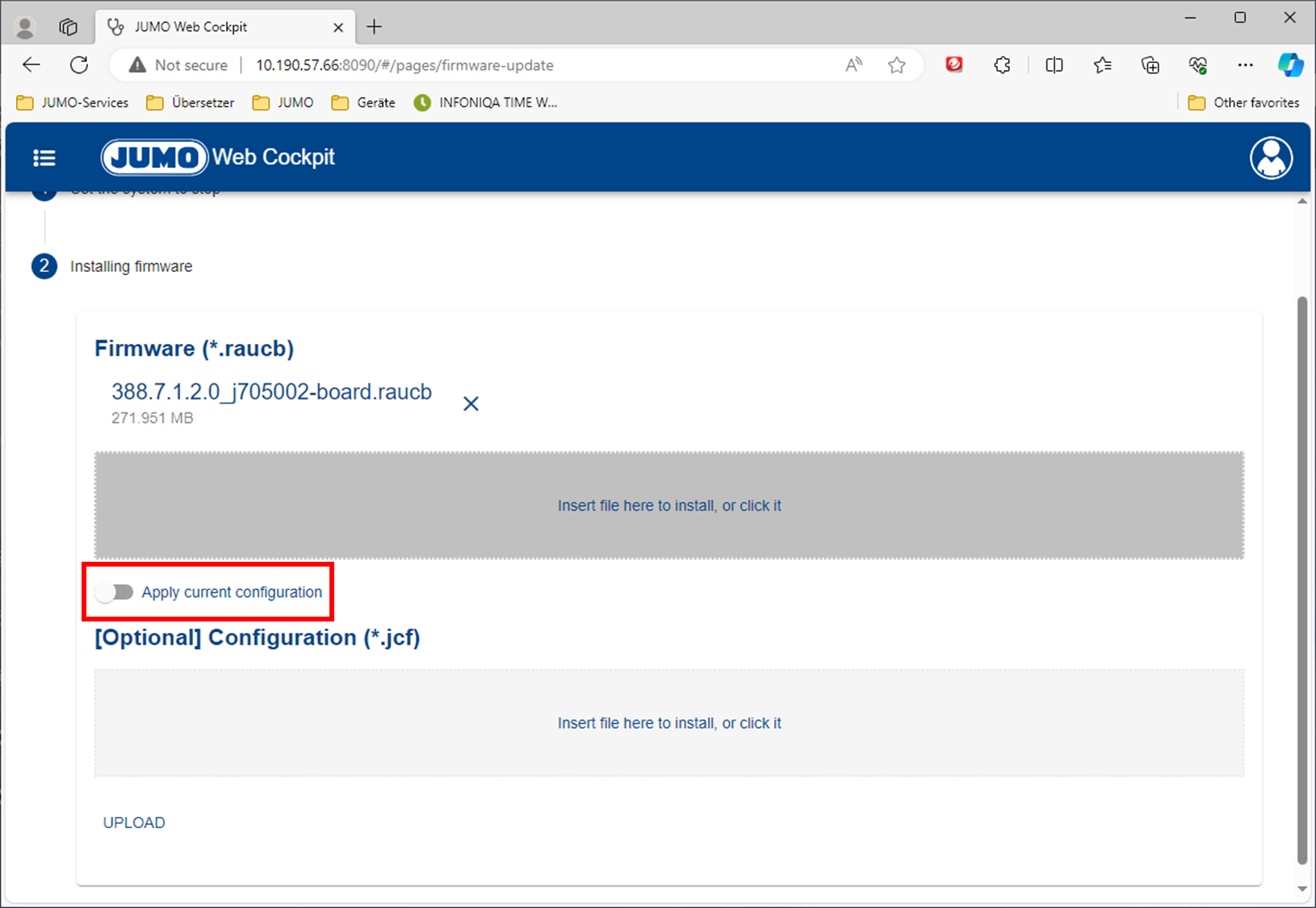Click the firmware file drop zone

[x=668, y=505]
